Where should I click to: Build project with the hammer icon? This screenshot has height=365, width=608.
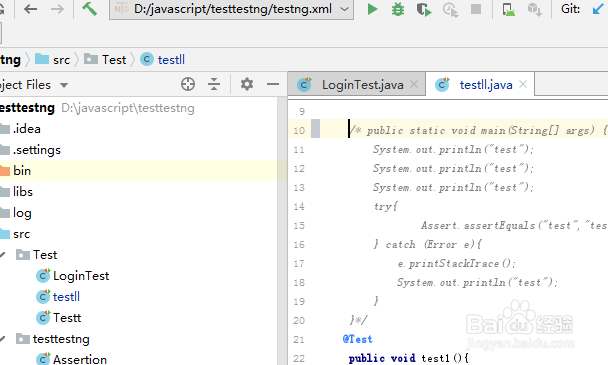tap(90, 9)
